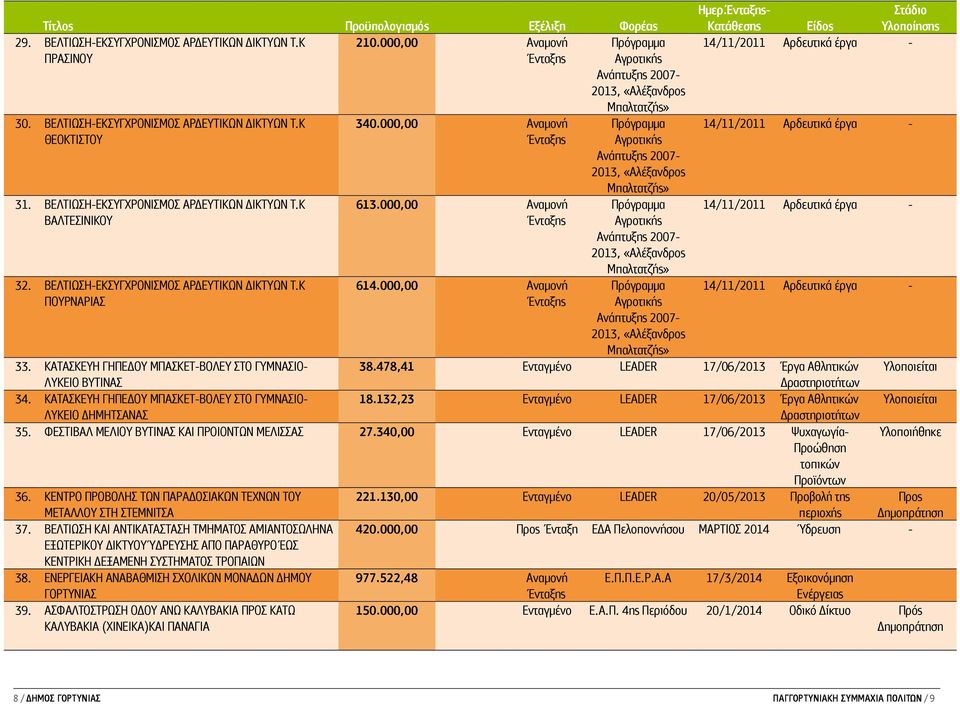Click 'LEADER' agency in row 36
960x704 pixels.
pyautogui.click(x=638, y=496)
